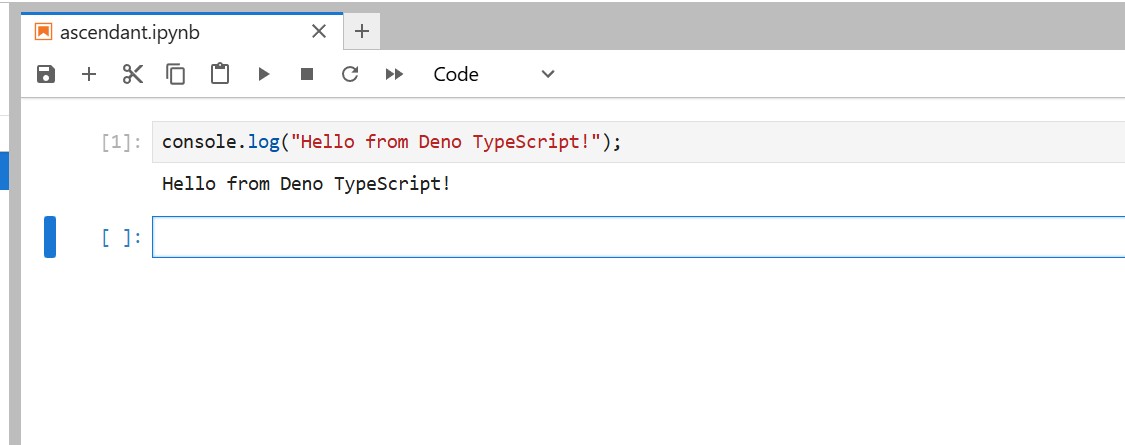Screen dimensions: 1125x445
Task: Interrupt the kernel with the stop square
Action: 307,74
